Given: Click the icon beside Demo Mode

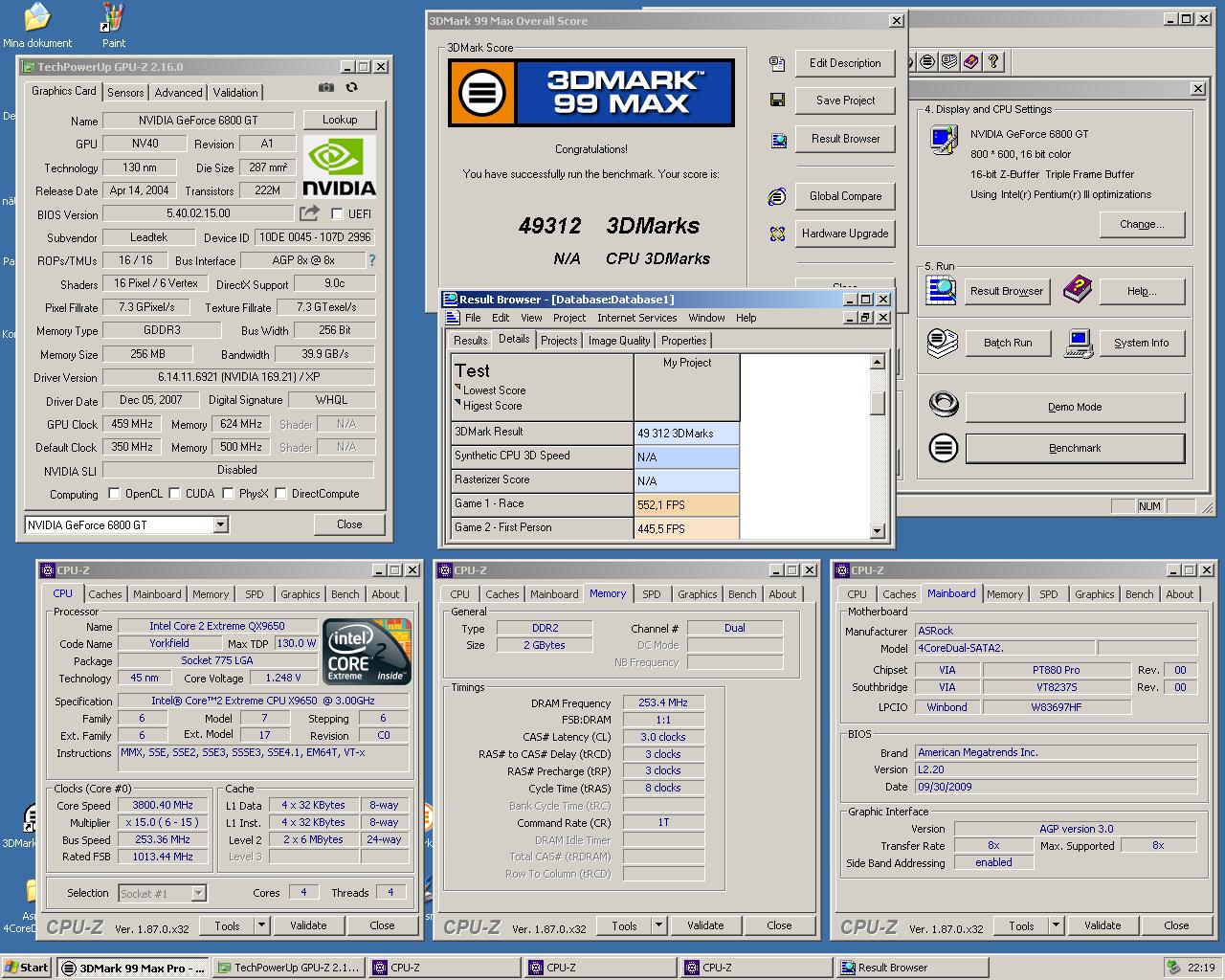Looking at the screenshot, I should pos(944,405).
